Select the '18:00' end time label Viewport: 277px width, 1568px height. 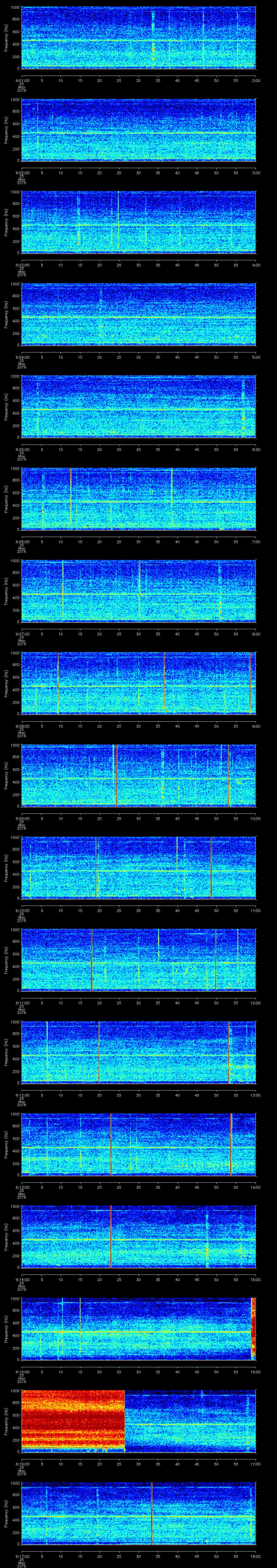pyautogui.click(x=256, y=1556)
